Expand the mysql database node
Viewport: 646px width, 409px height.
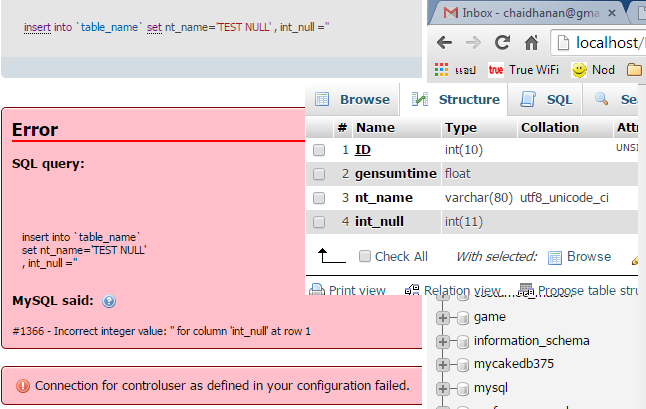pyautogui.click(x=443, y=388)
